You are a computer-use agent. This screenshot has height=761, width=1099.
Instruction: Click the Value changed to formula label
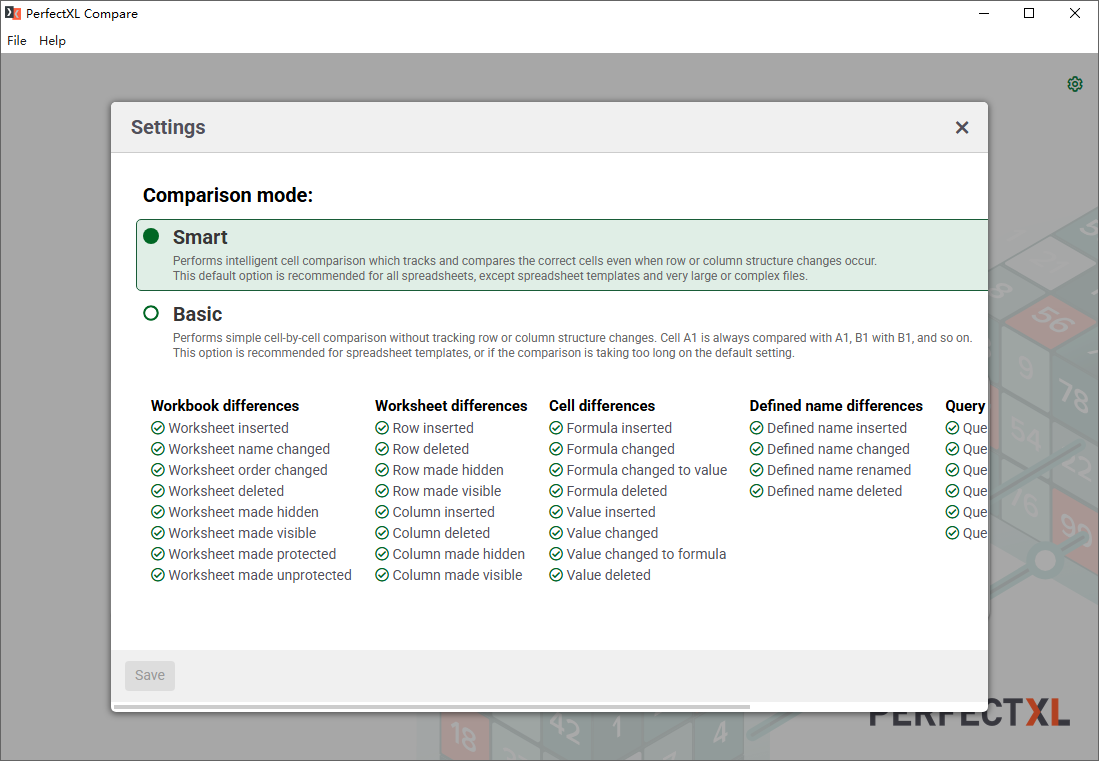646,554
